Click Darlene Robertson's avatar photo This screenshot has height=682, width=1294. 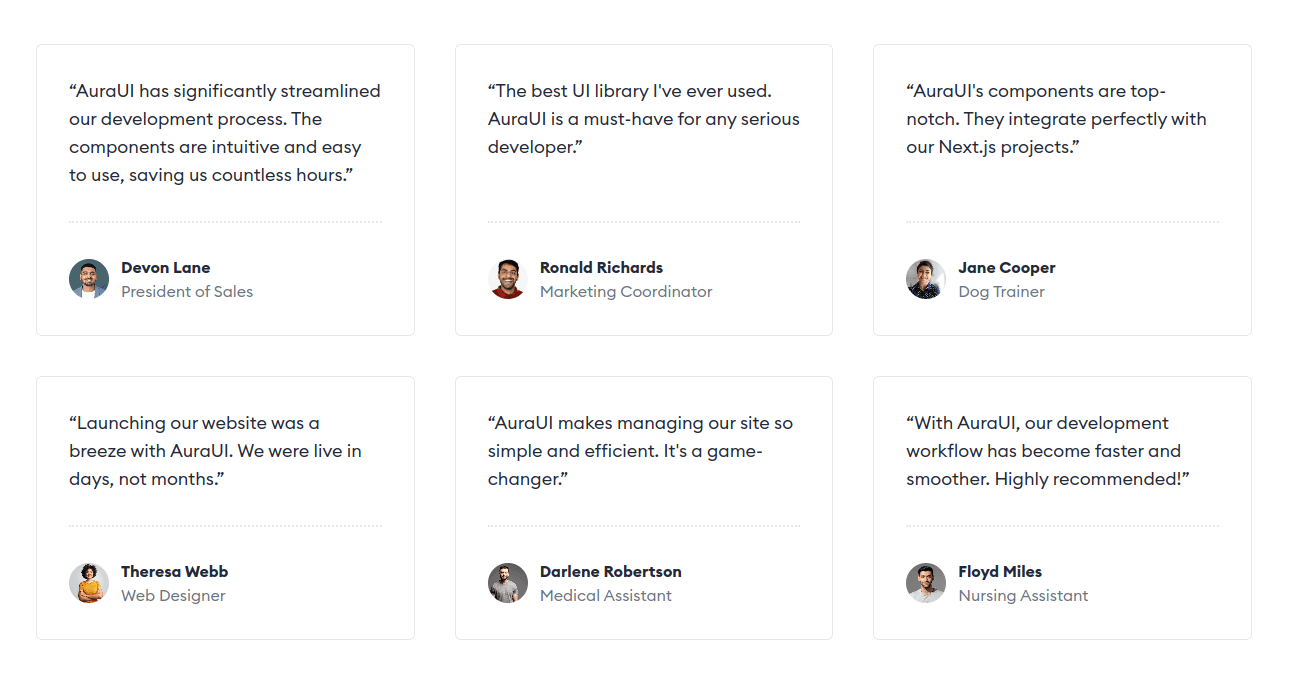click(x=508, y=583)
